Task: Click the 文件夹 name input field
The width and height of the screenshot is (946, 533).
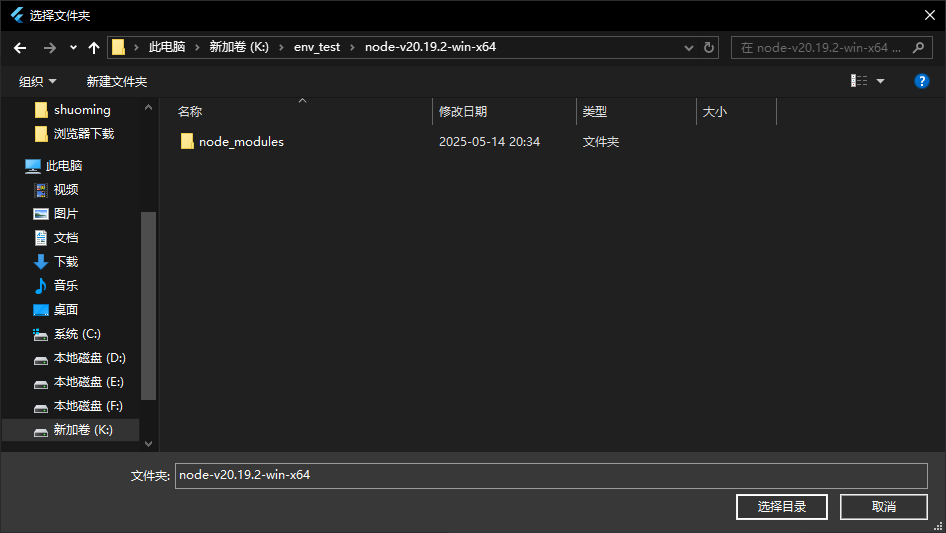Action: click(551, 476)
